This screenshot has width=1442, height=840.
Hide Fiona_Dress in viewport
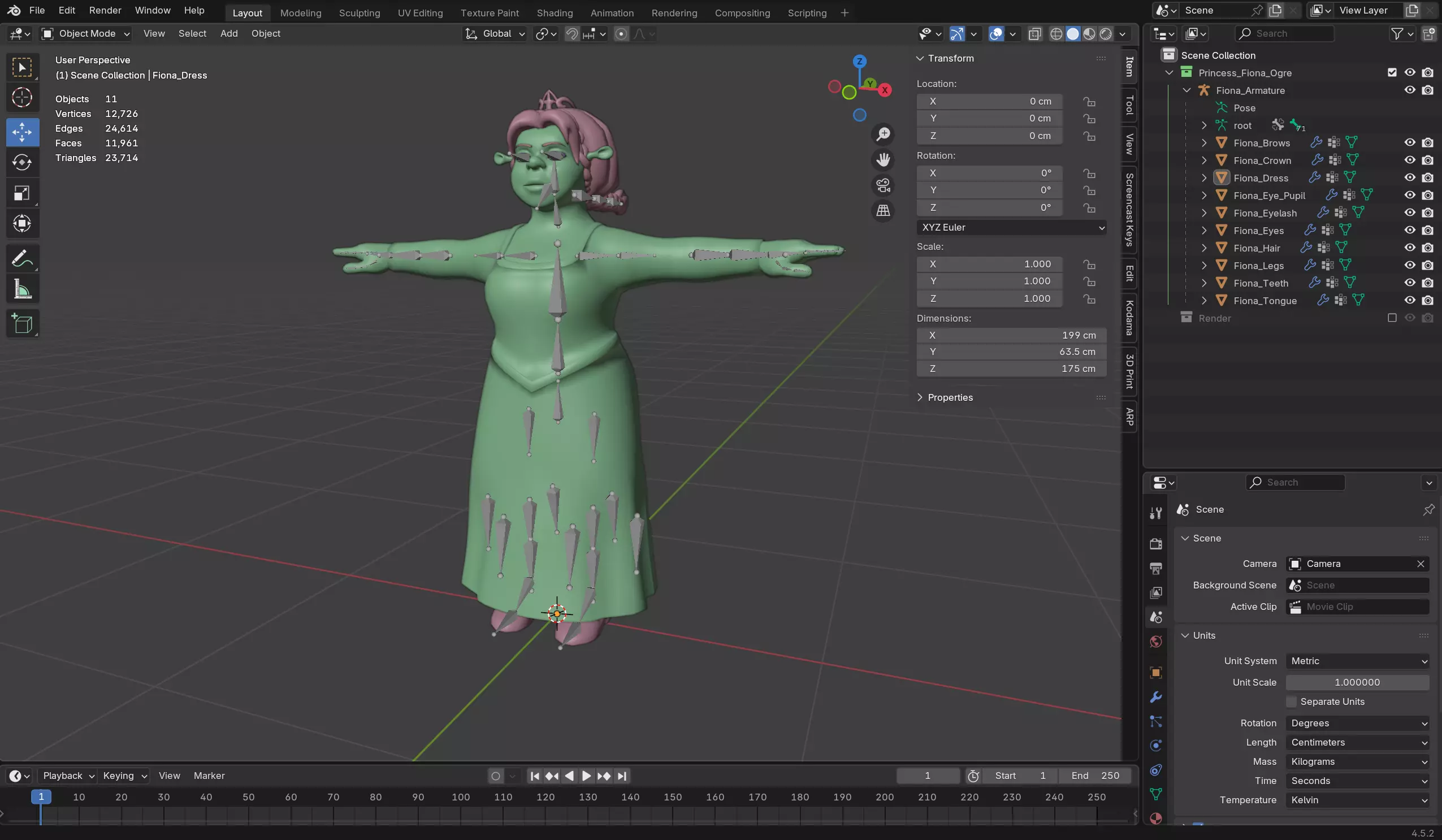1409,178
